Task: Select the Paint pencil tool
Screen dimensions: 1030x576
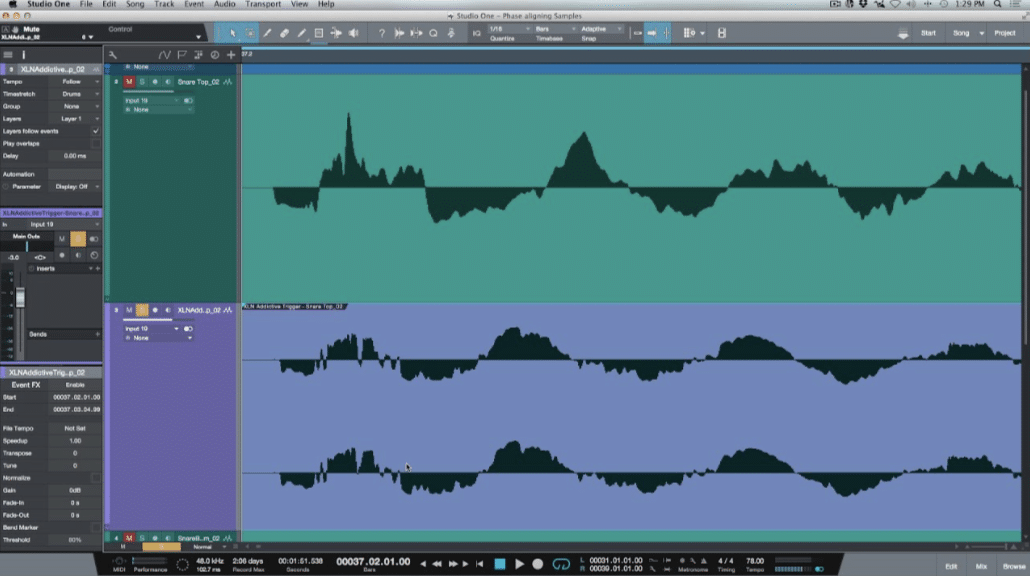Action: 302,33
